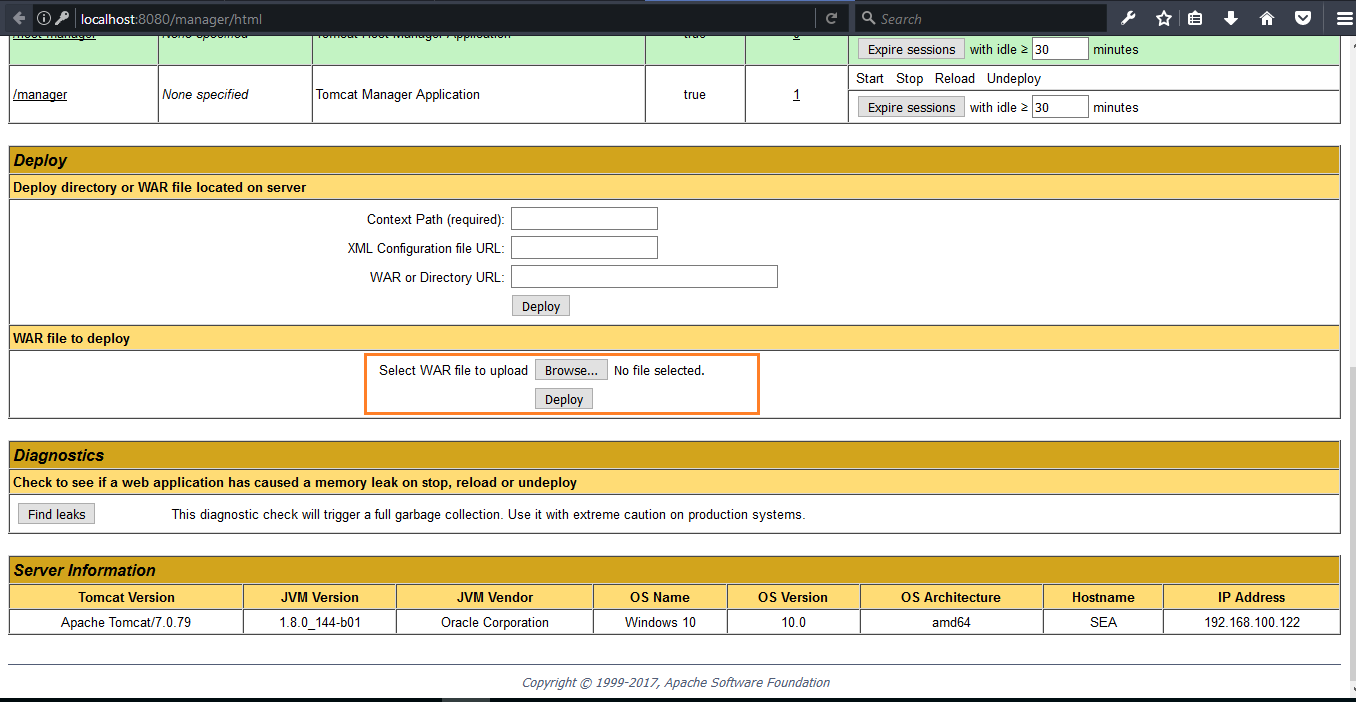The image size is (1356, 702).
Task: Go to the browser home page icon
Action: (x=1267, y=18)
